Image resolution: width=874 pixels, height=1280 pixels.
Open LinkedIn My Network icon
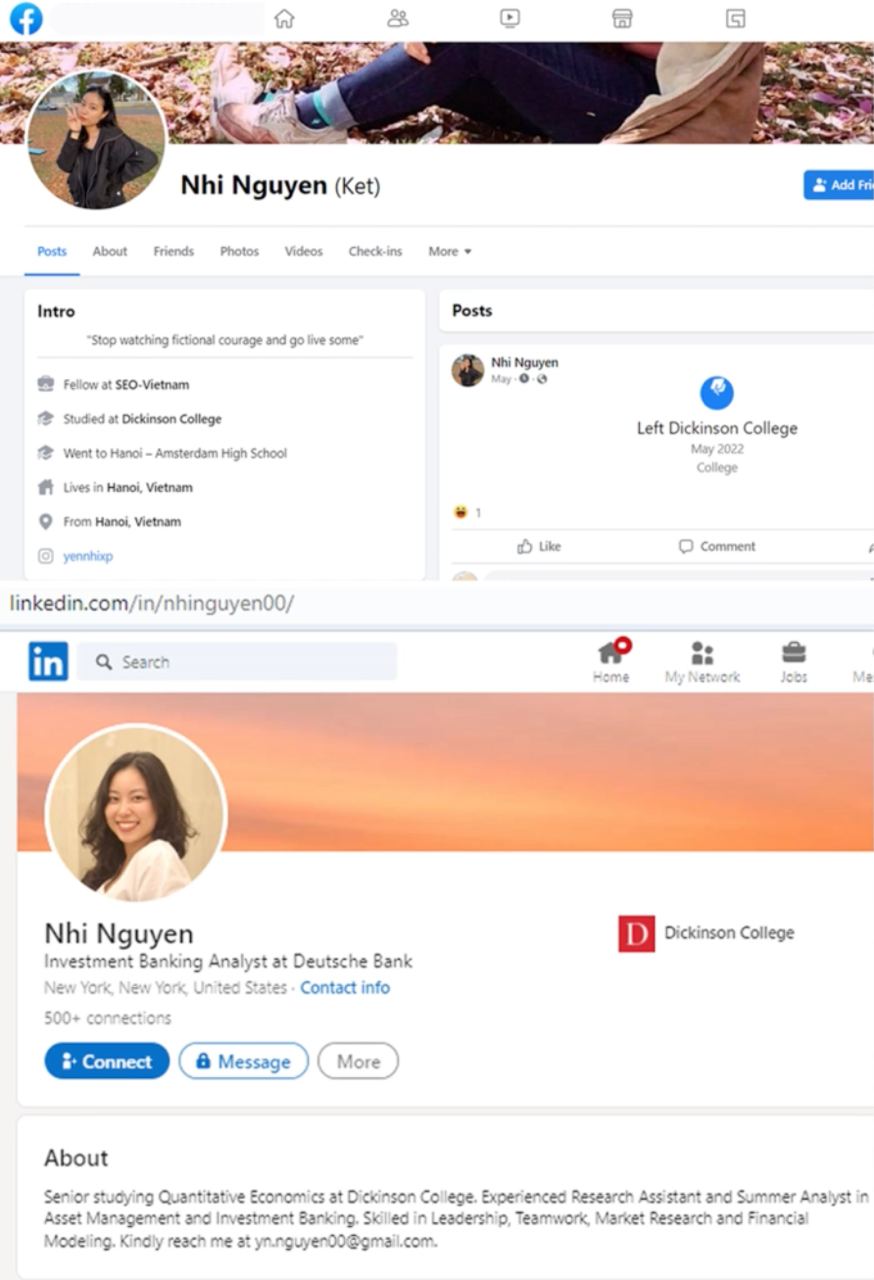(702, 662)
